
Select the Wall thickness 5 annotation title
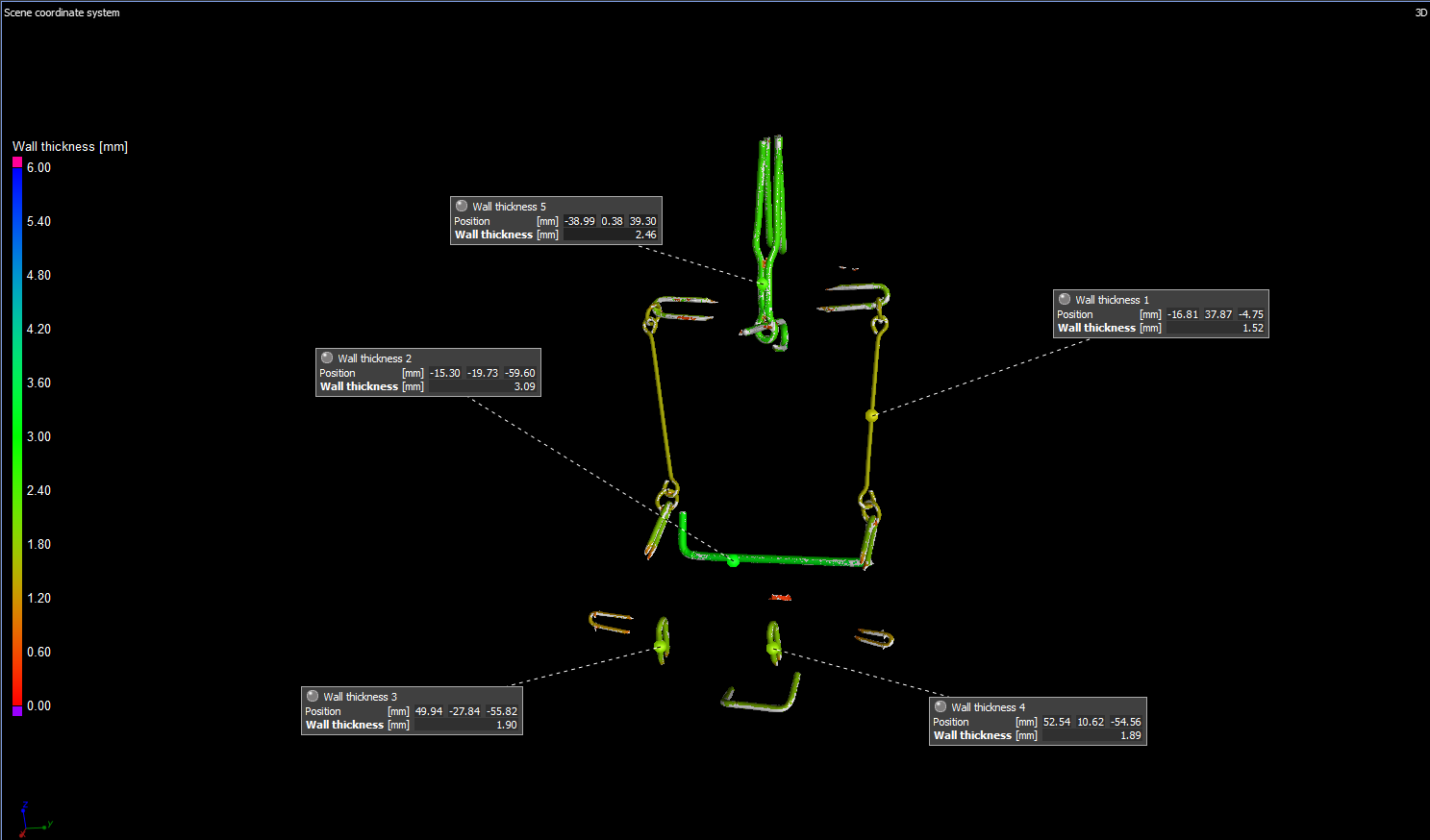pyautogui.click(x=509, y=207)
